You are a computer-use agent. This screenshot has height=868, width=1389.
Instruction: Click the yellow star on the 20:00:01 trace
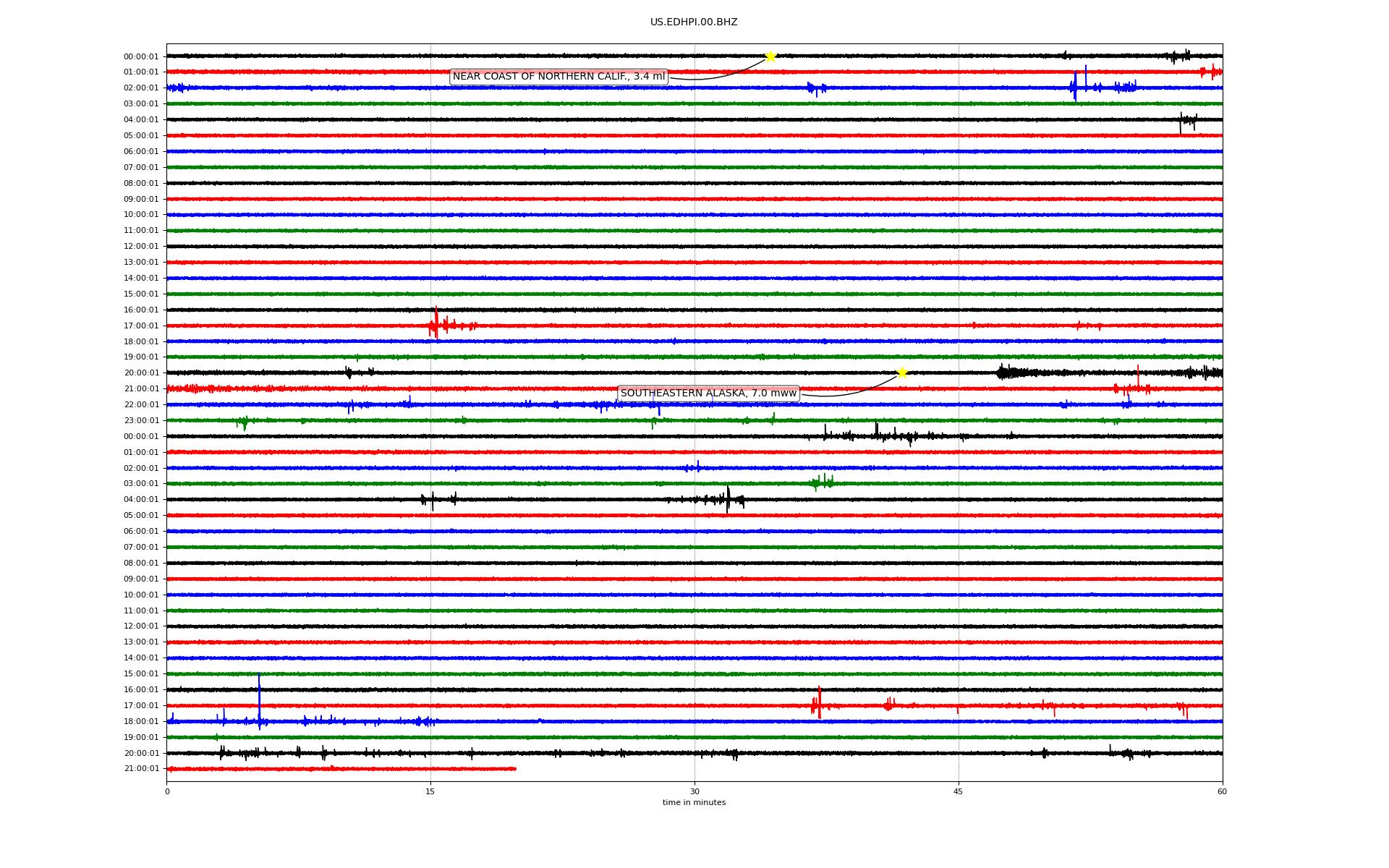tap(902, 373)
